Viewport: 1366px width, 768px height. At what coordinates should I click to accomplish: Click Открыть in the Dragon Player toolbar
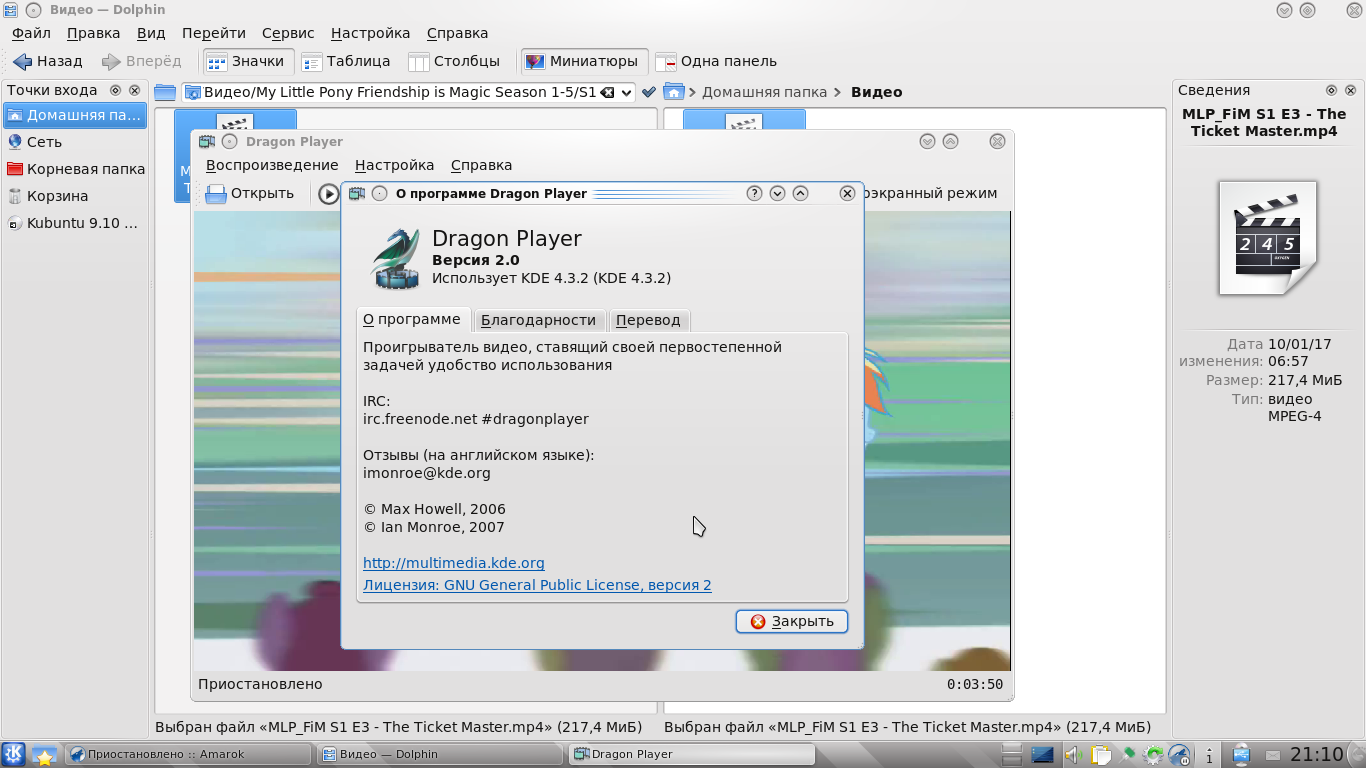250,193
